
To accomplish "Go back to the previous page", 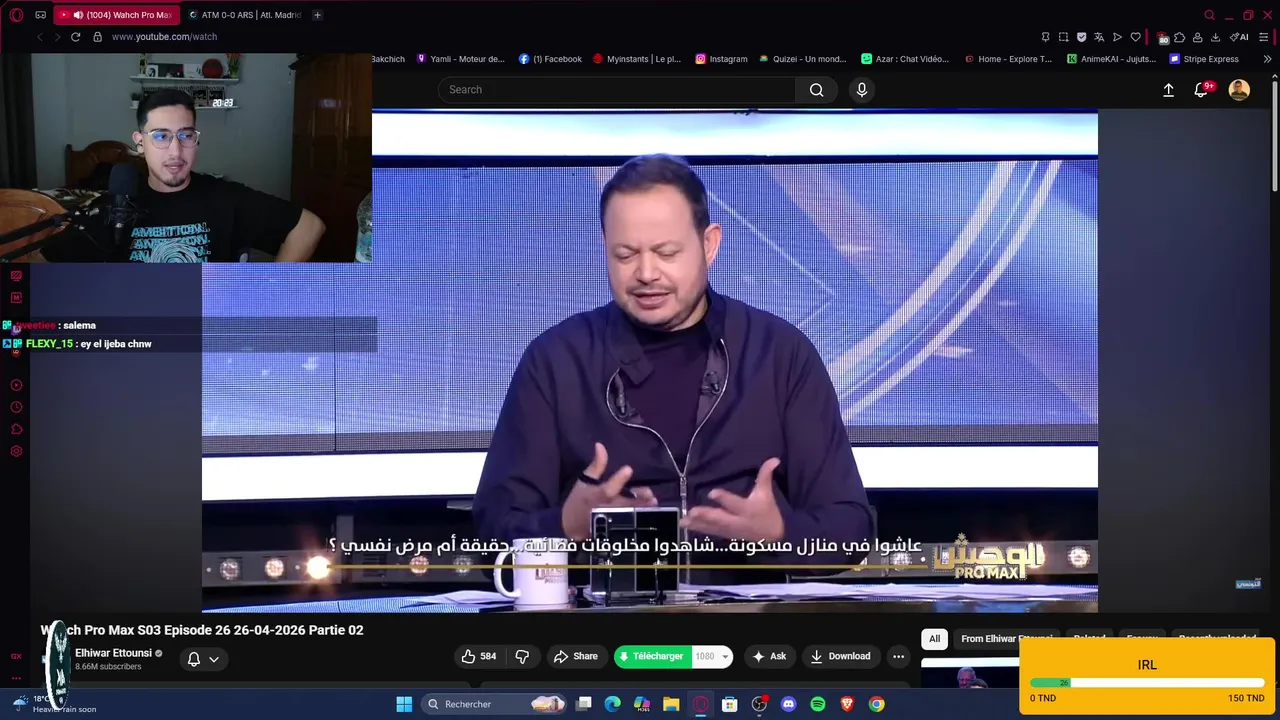I will 40,37.
